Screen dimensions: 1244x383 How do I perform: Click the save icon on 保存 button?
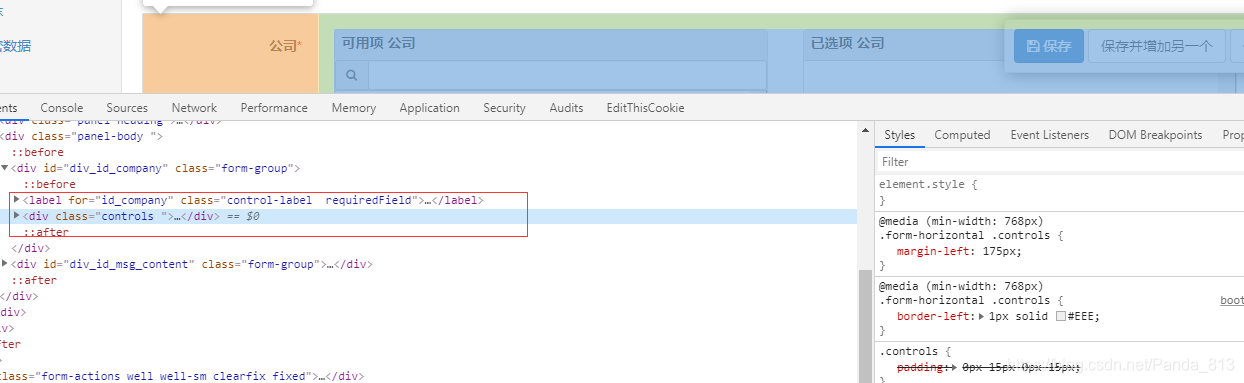coord(1033,46)
